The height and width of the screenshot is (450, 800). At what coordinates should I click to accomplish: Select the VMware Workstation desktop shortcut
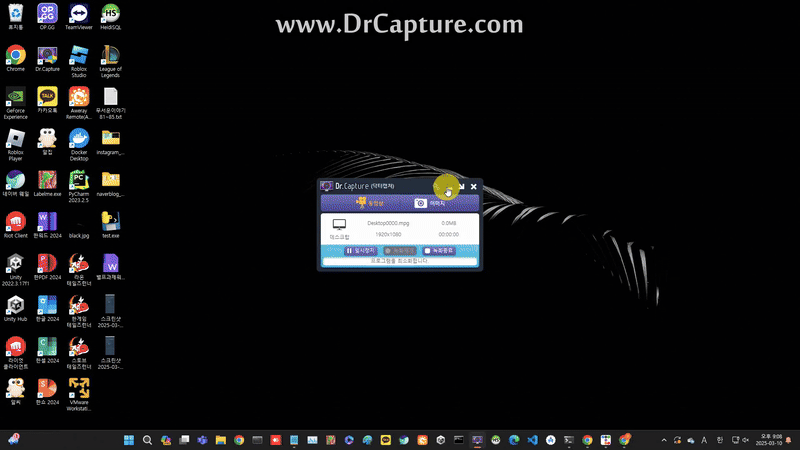point(79,395)
